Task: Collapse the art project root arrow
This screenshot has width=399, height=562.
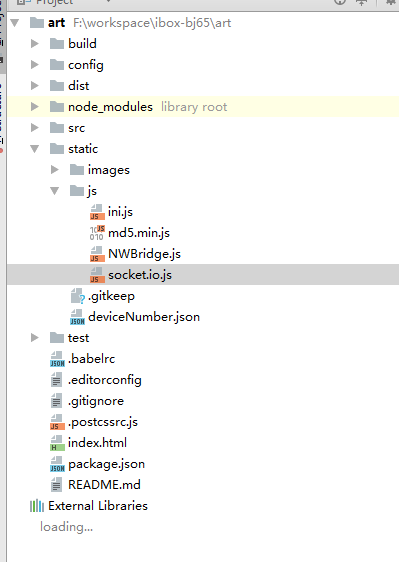Action: pyautogui.click(x=15, y=23)
